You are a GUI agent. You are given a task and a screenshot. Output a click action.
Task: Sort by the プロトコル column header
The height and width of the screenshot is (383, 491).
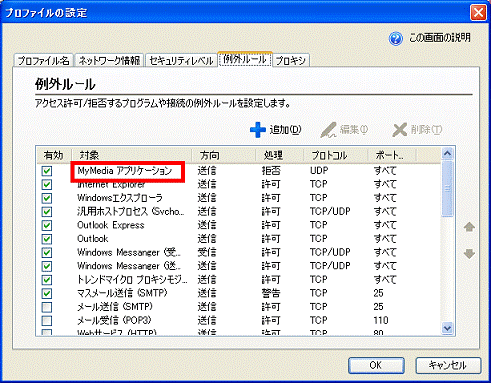[x=335, y=155]
